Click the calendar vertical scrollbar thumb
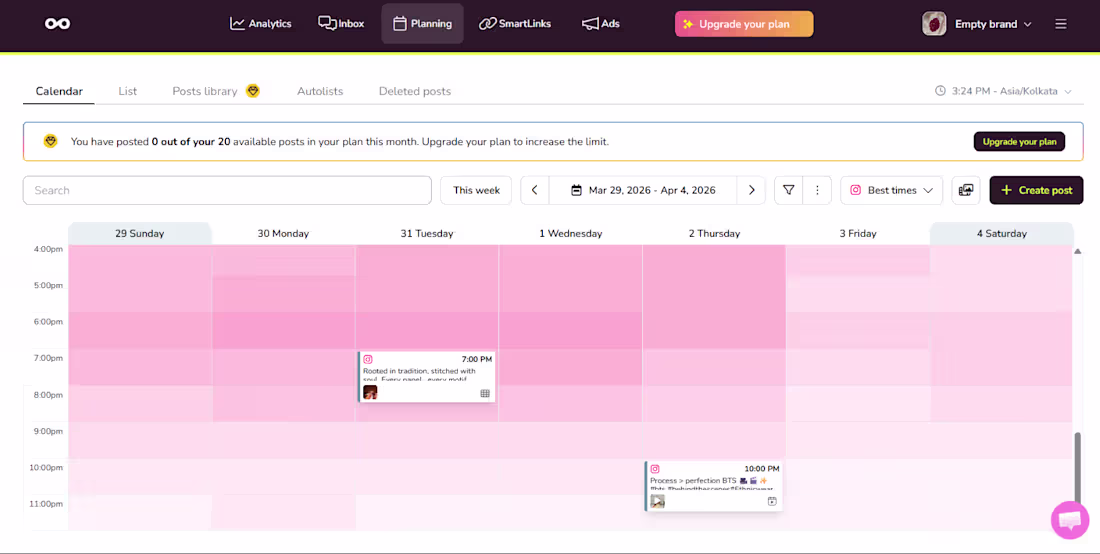This screenshot has width=1100, height=554. tap(1078, 468)
